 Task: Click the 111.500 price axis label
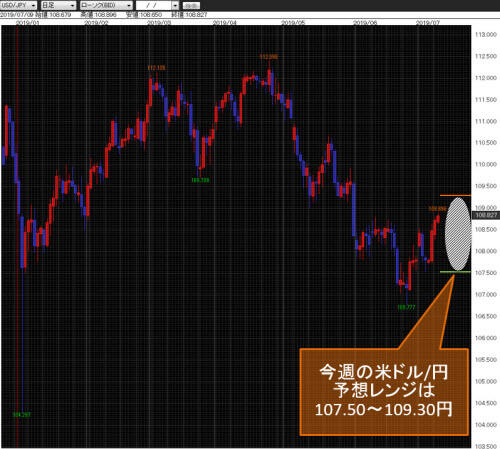pyautogui.click(x=486, y=100)
